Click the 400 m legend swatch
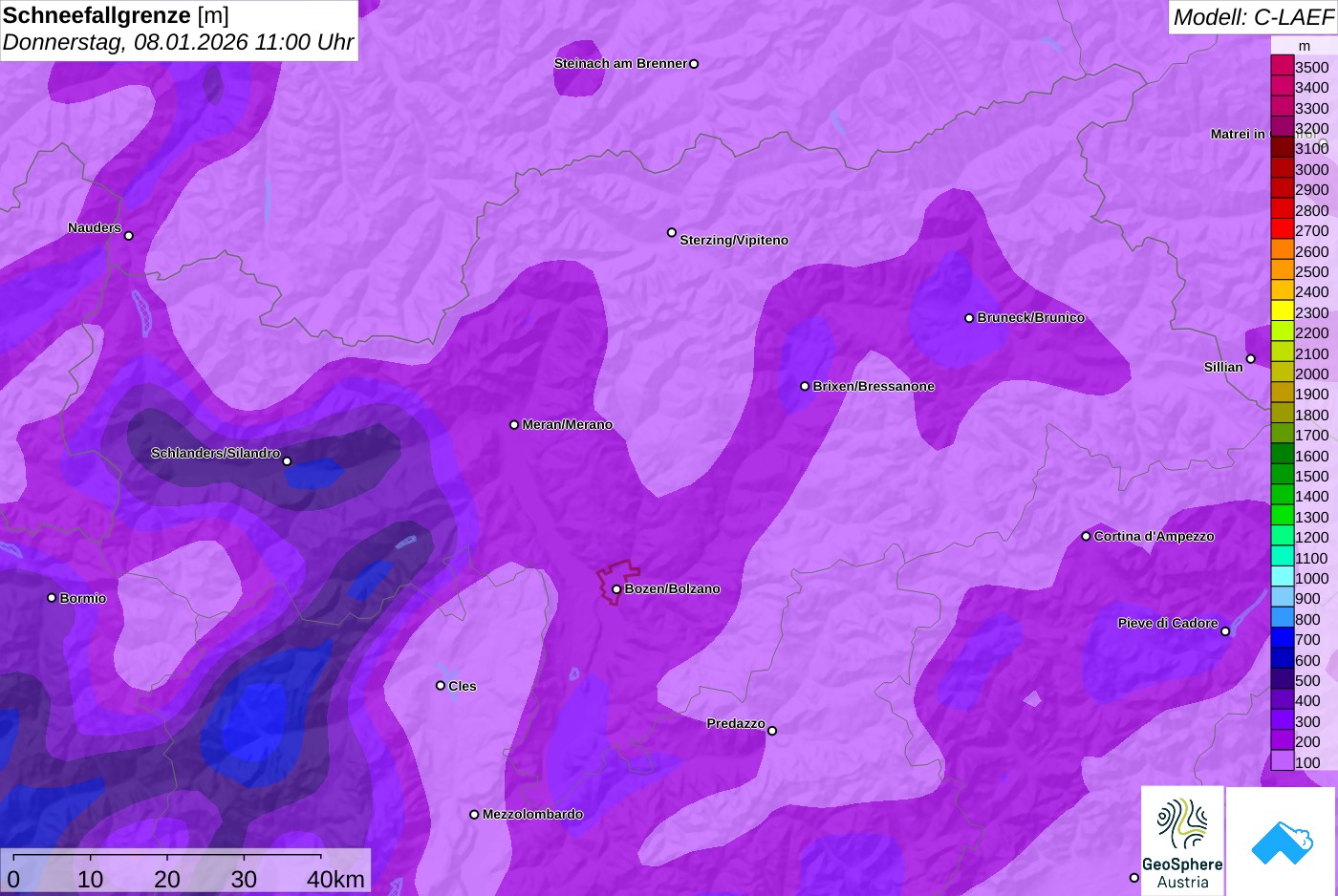Image resolution: width=1338 pixels, height=896 pixels. click(x=1283, y=700)
